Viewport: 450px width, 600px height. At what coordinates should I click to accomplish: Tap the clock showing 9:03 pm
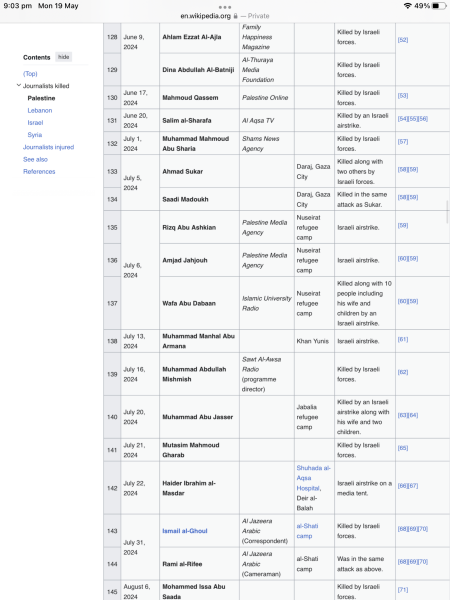point(17,6)
